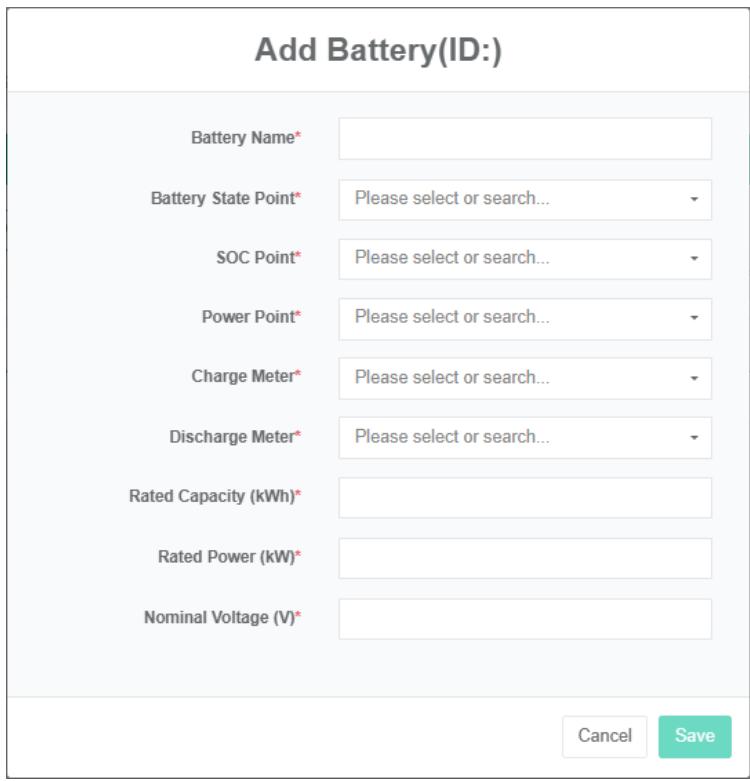Click the Charge Meter caret icon
Viewport: 750px width, 781px height.
(694, 378)
